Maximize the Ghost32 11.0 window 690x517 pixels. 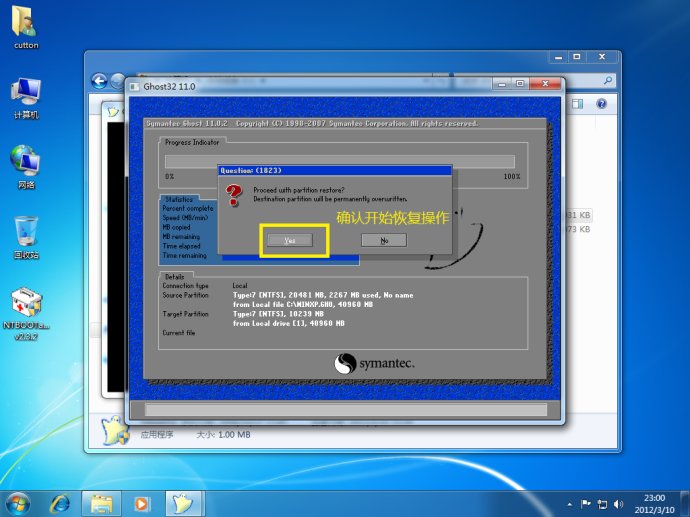pyautogui.click(x=520, y=84)
